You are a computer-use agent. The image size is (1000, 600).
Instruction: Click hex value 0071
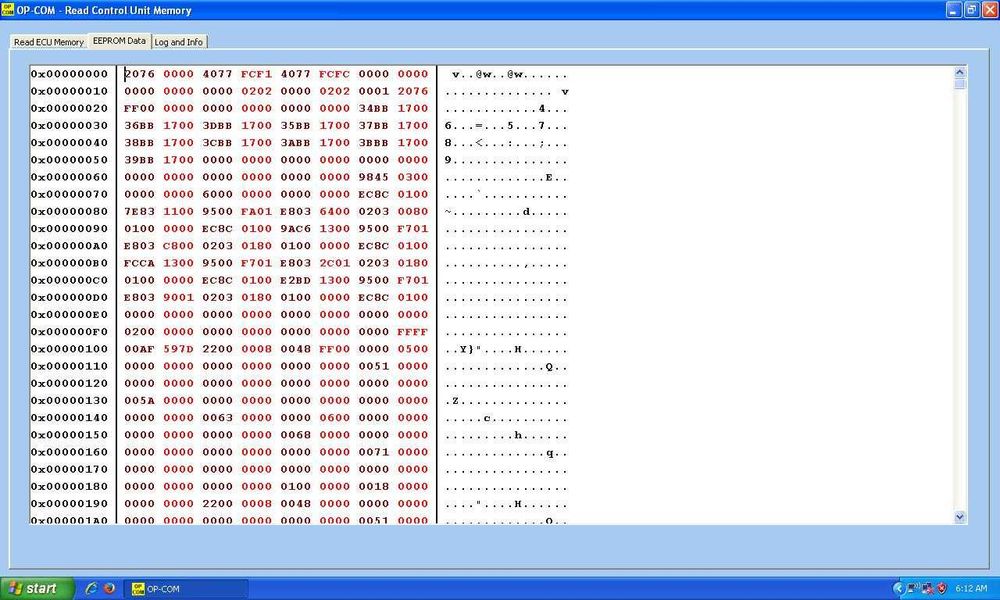373,453
